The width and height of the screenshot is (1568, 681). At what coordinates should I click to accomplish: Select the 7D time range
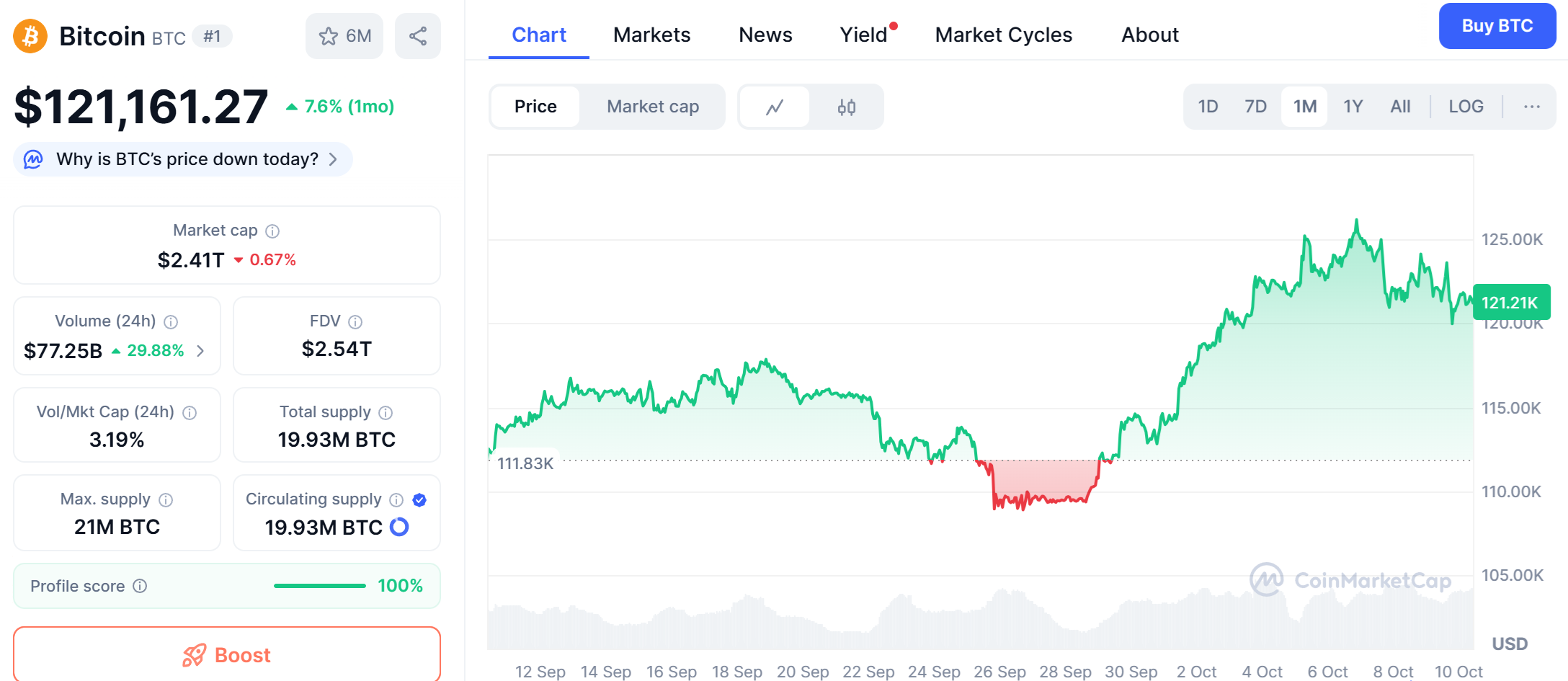click(1255, 107)
